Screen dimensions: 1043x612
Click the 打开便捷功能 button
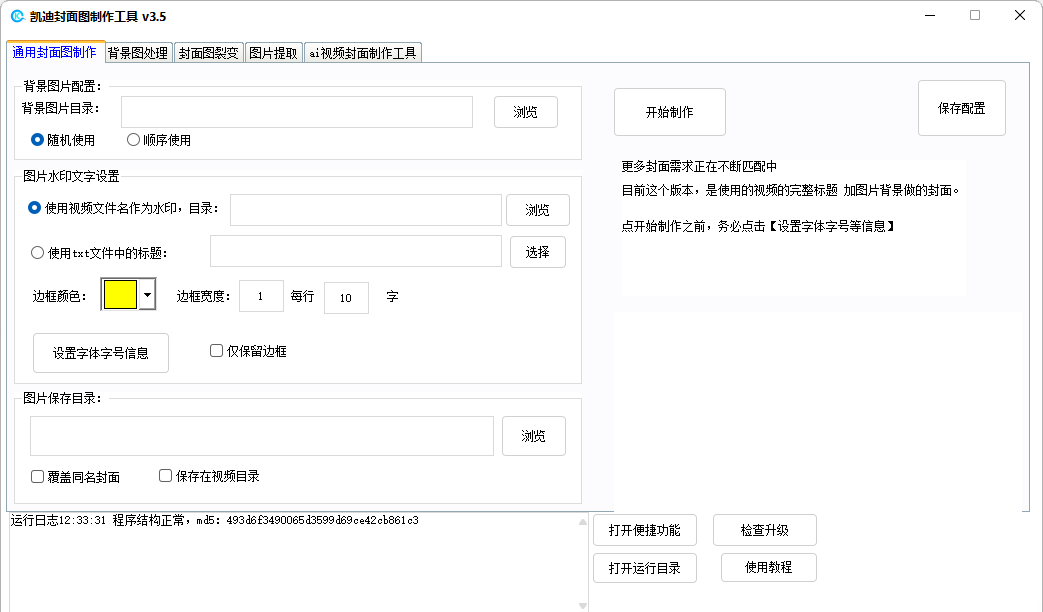[x=645, y=530]
